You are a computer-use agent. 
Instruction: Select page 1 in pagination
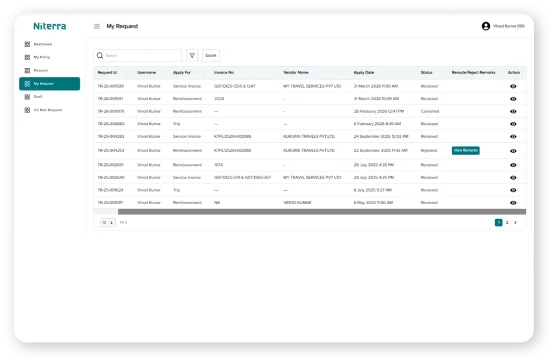499,222
